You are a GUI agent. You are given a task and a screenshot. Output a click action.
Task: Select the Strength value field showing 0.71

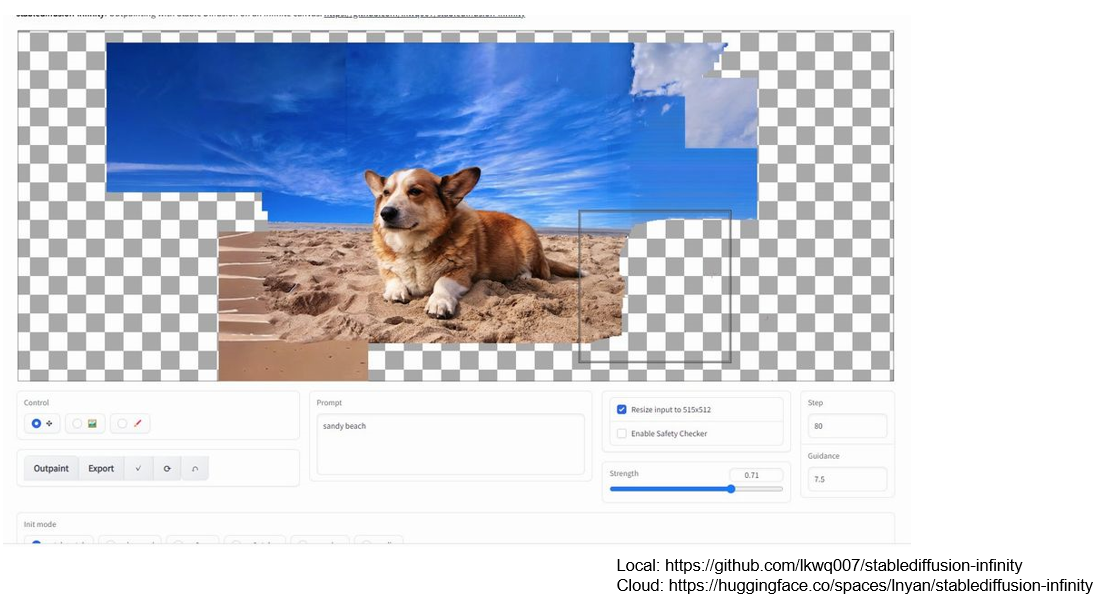pyautogui.click(x=755, y=475)
